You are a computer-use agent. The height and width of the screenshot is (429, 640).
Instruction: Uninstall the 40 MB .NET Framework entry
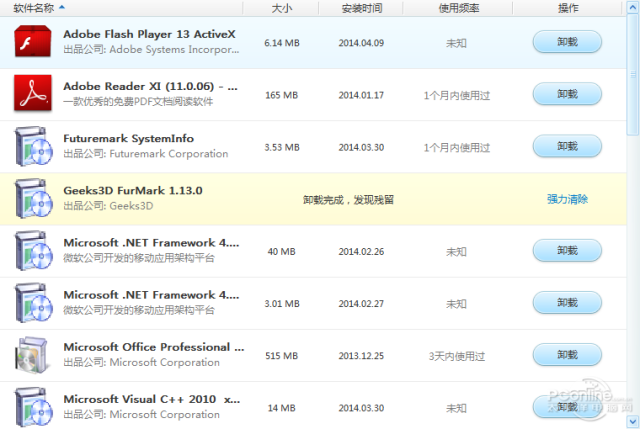567,251
